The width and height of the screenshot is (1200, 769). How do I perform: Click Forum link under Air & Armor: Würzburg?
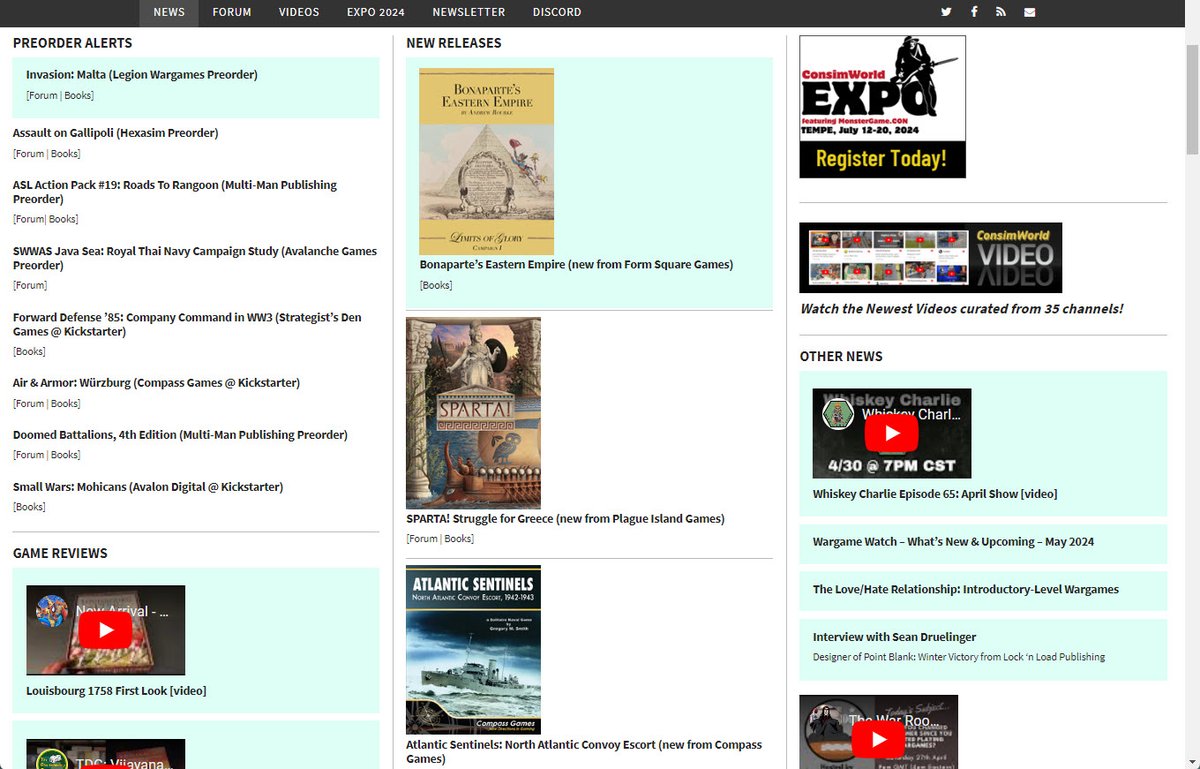coord(30,404)
